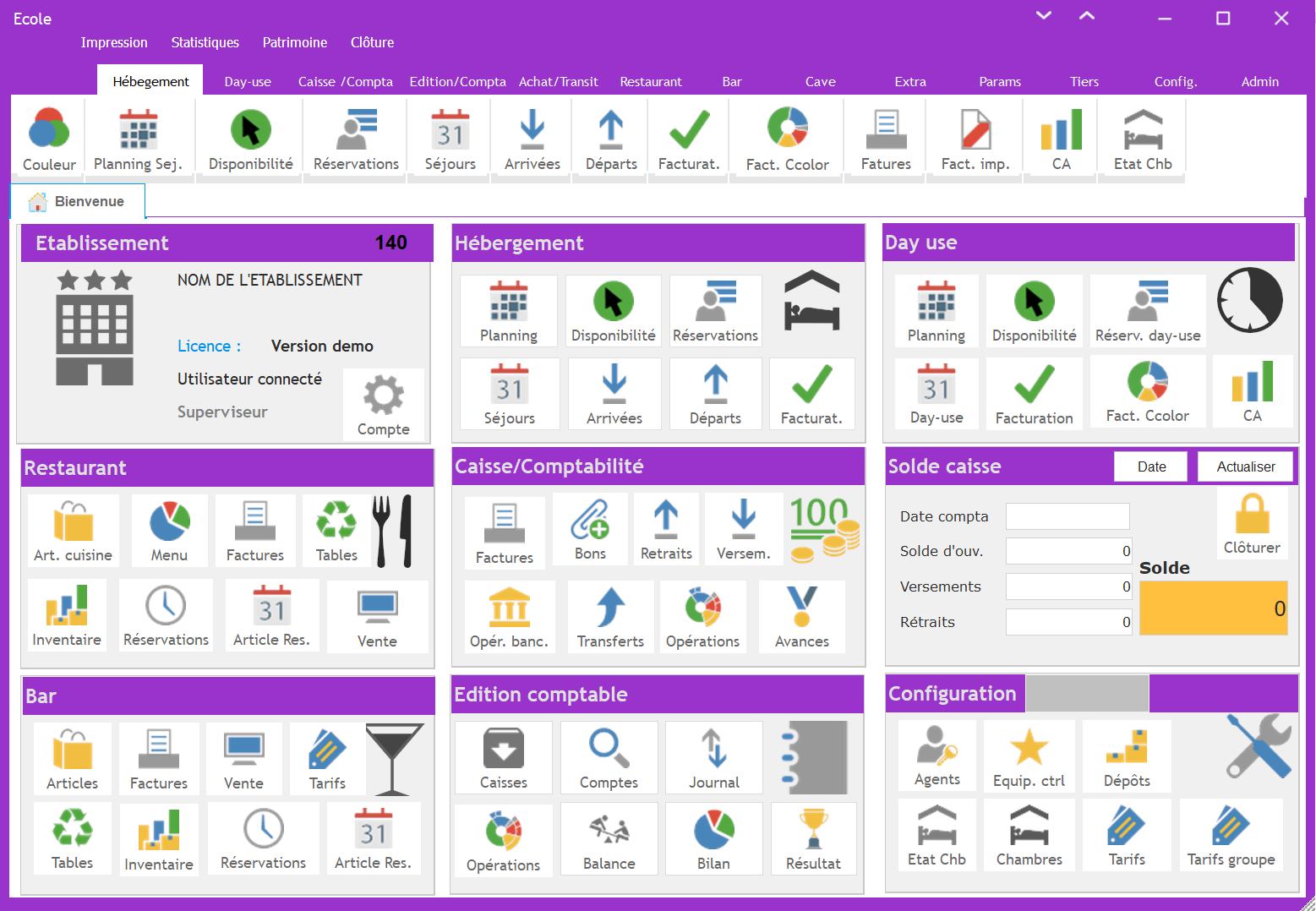Open the Compte settings gear
The width and height of the screenshot is (1316, 911).
tap(383, 405)
